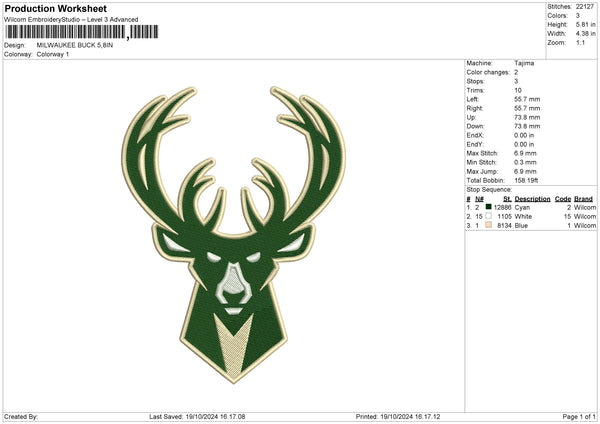Image resolution: width=600 pixels, height=424 pixels.
Task: Click the Total Bobbin value 158.19ft
Action: tap(526, 180)
